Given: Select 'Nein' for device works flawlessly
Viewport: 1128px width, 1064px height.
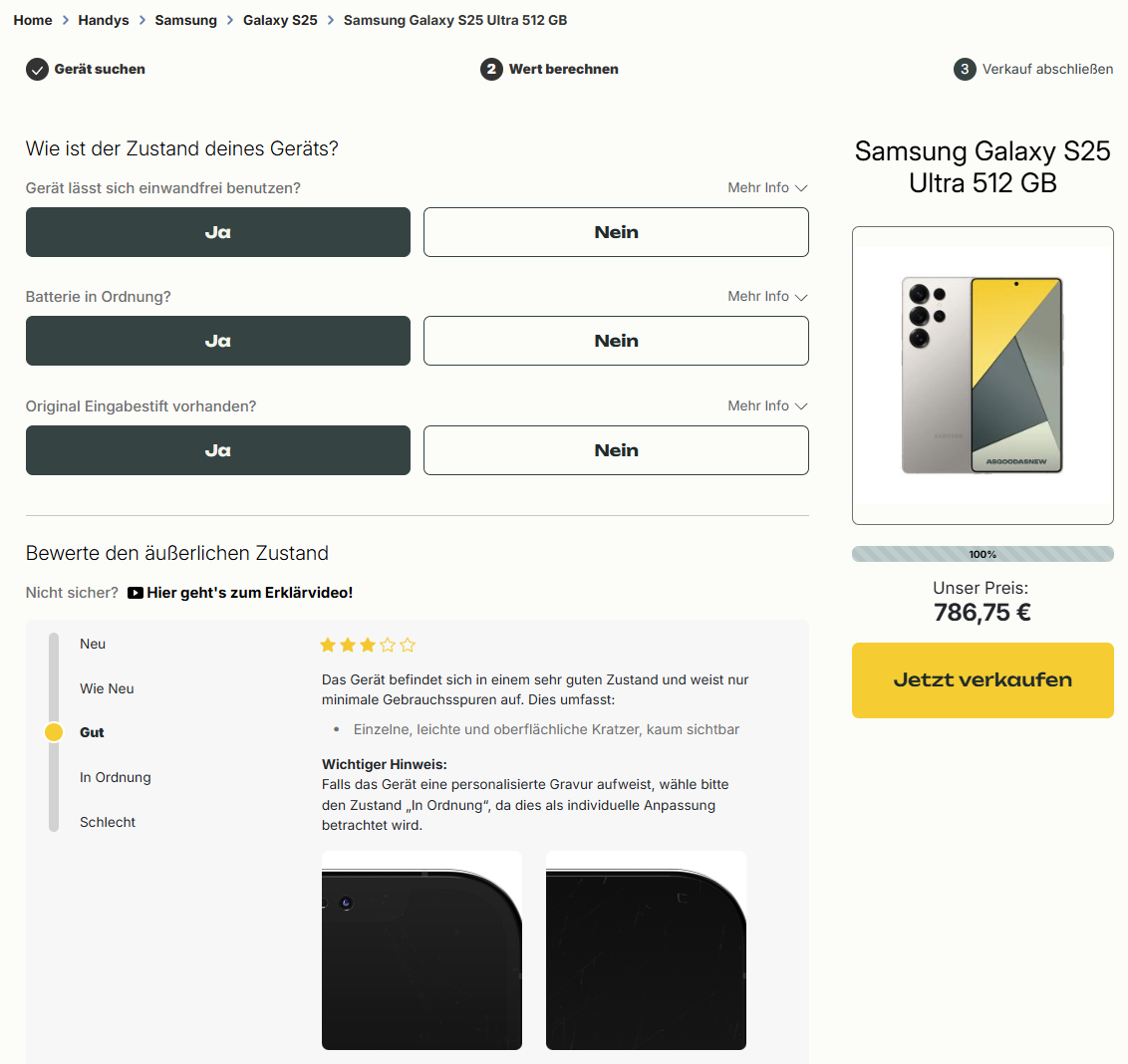Looking at the screenshot, I should 616,232.
